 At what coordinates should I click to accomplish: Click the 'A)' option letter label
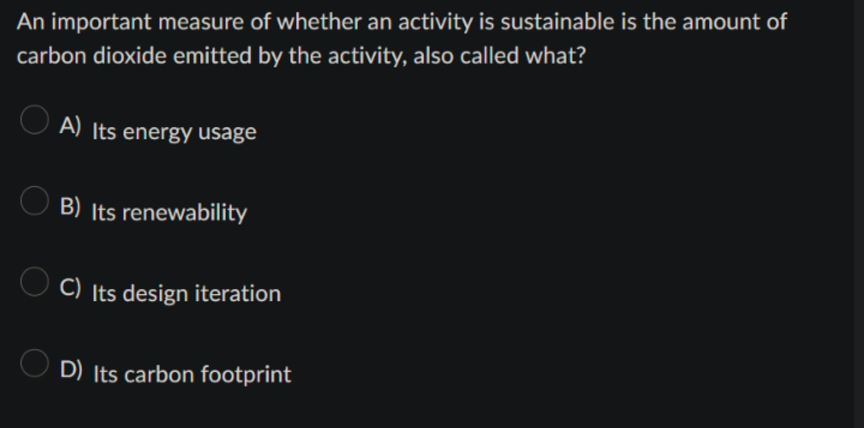pyautogui.click(x=70, y=126)
